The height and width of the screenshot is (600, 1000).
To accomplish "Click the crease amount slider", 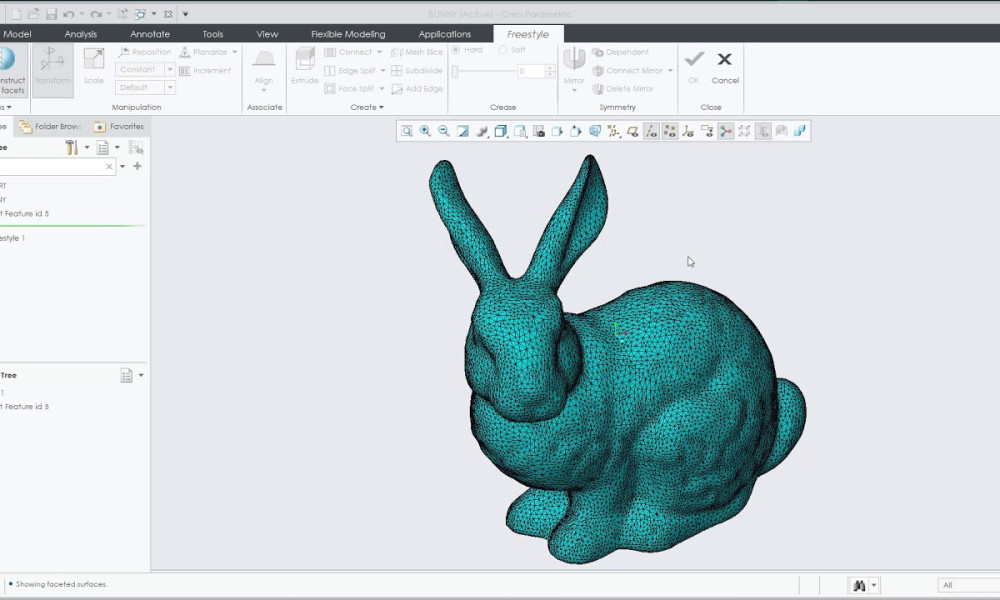I will [x=483, y=71].
